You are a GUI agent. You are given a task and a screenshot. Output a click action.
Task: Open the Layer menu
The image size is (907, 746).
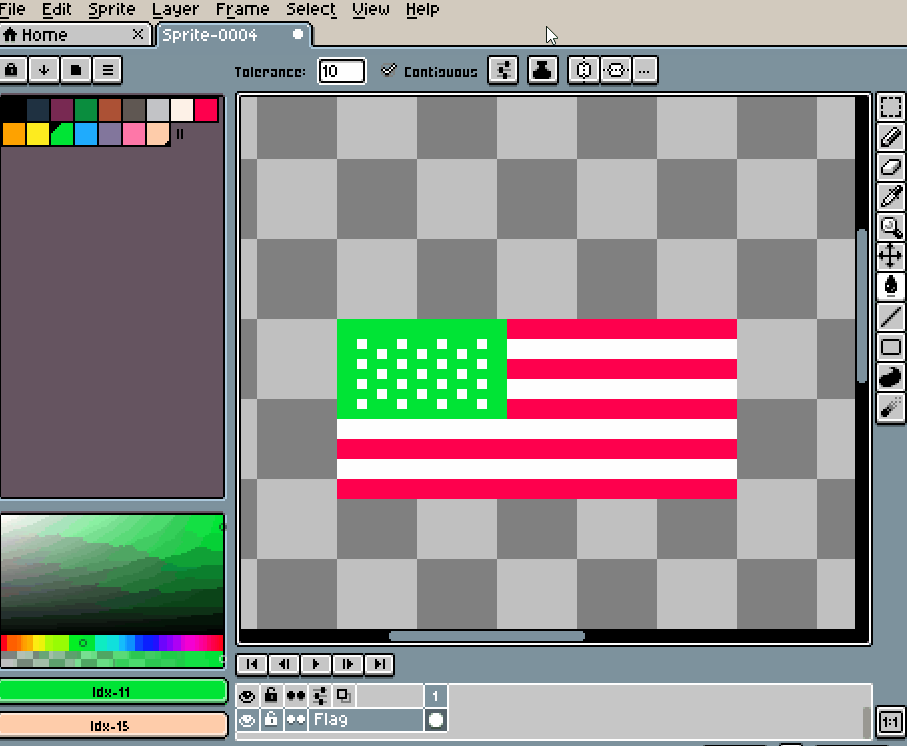175,9
